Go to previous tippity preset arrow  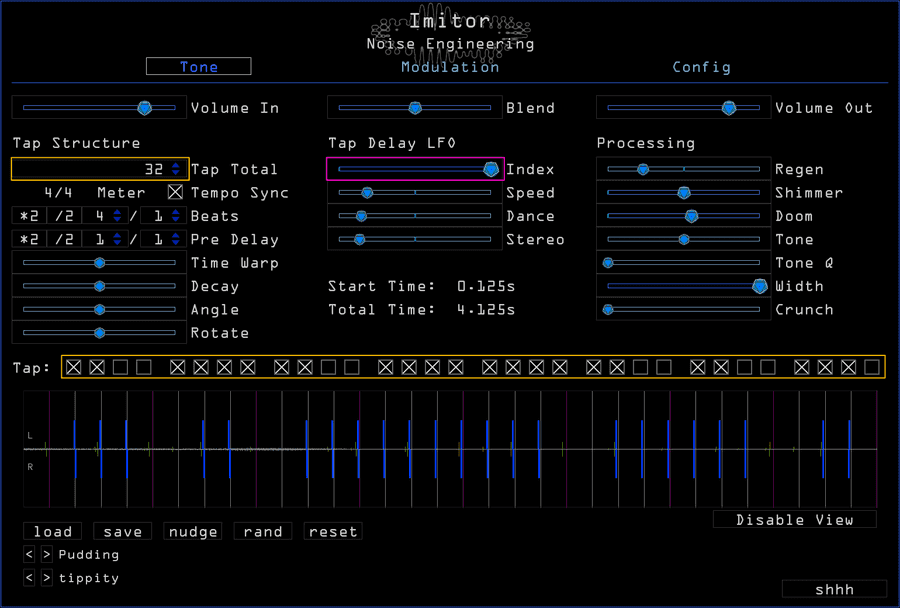(29, 578)
